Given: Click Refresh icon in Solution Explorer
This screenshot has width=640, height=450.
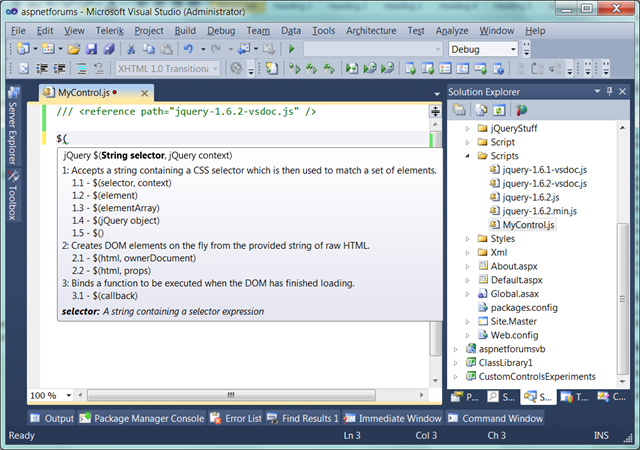Looking at the screenshot, I should (499, 110).
